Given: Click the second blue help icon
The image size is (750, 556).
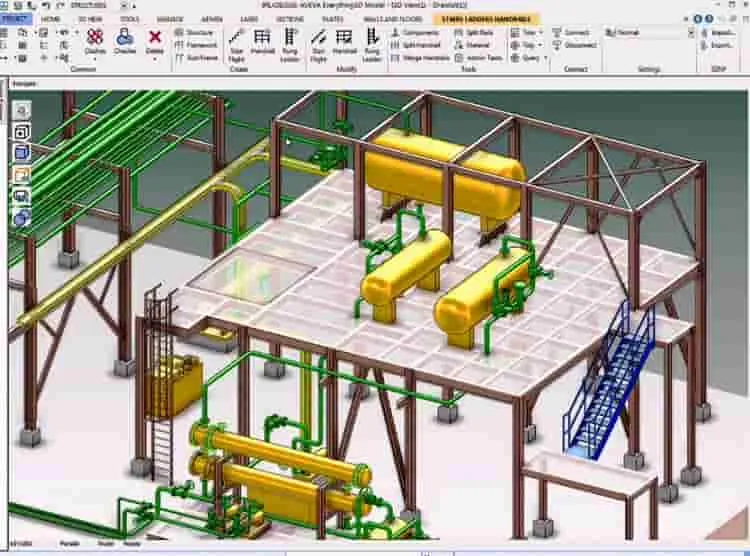Looking at the screenshot, I should (x=709, y=19).
